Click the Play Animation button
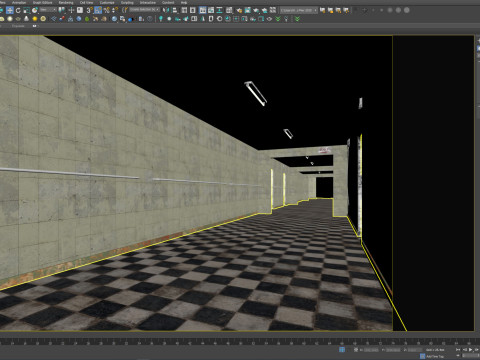Viewport: 480px width, 360px height. pos(470,350)
